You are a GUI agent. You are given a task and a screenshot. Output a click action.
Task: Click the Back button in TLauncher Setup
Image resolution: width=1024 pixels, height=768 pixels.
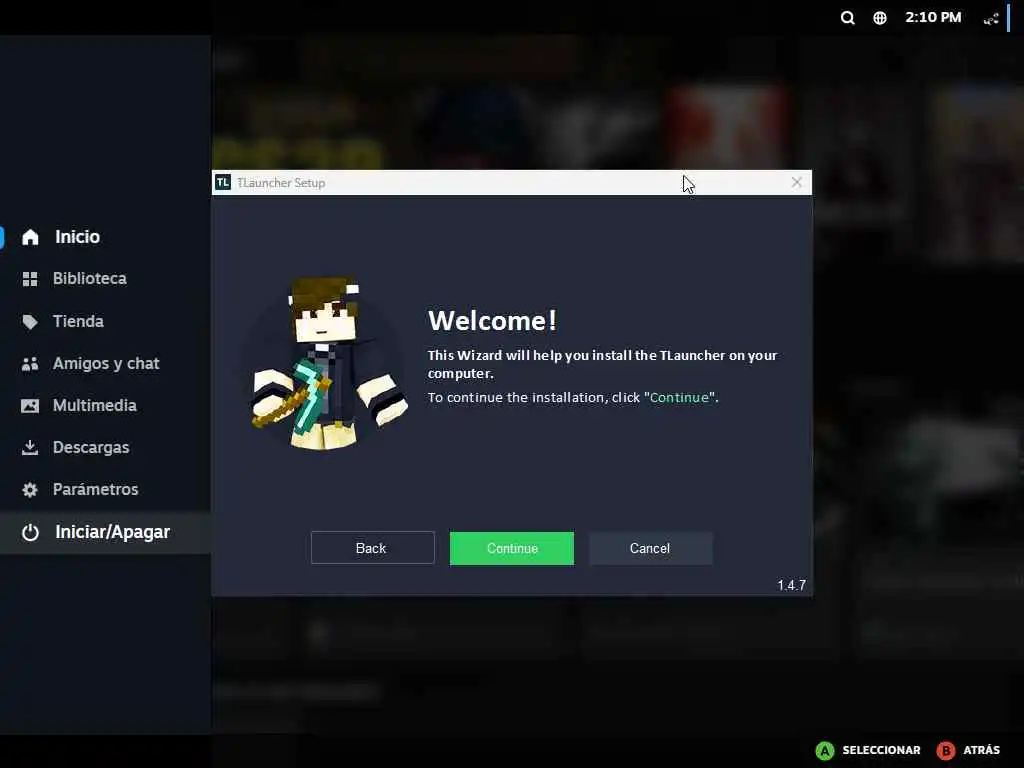pyautogui.click(x=372, y=548)
